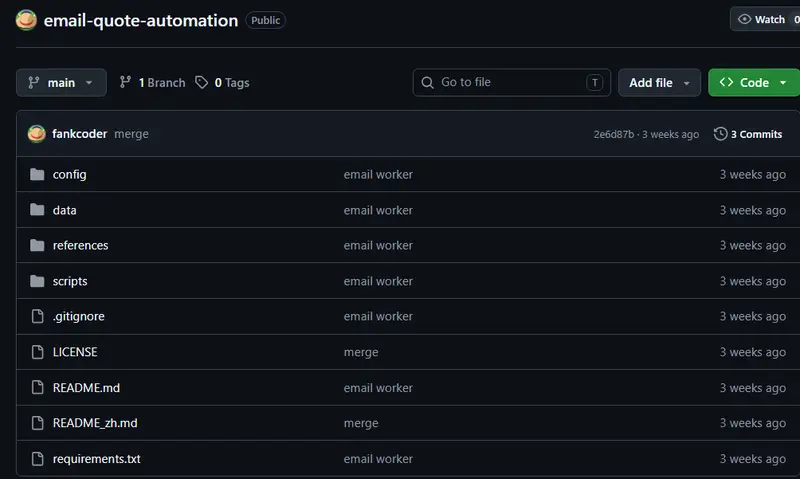Click the T keyboard shortcut hint badge

point(594,83)
